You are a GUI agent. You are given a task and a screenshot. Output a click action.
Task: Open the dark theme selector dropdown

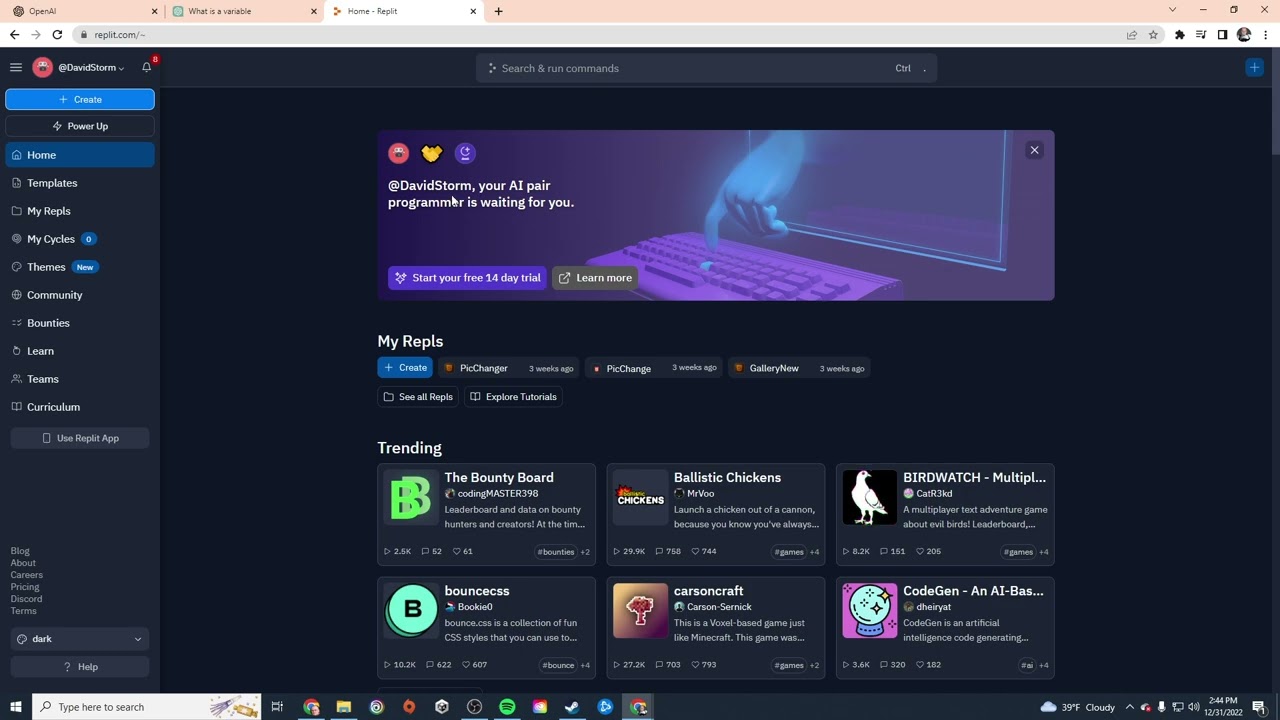pyautogui.click(x=80, y=639)
